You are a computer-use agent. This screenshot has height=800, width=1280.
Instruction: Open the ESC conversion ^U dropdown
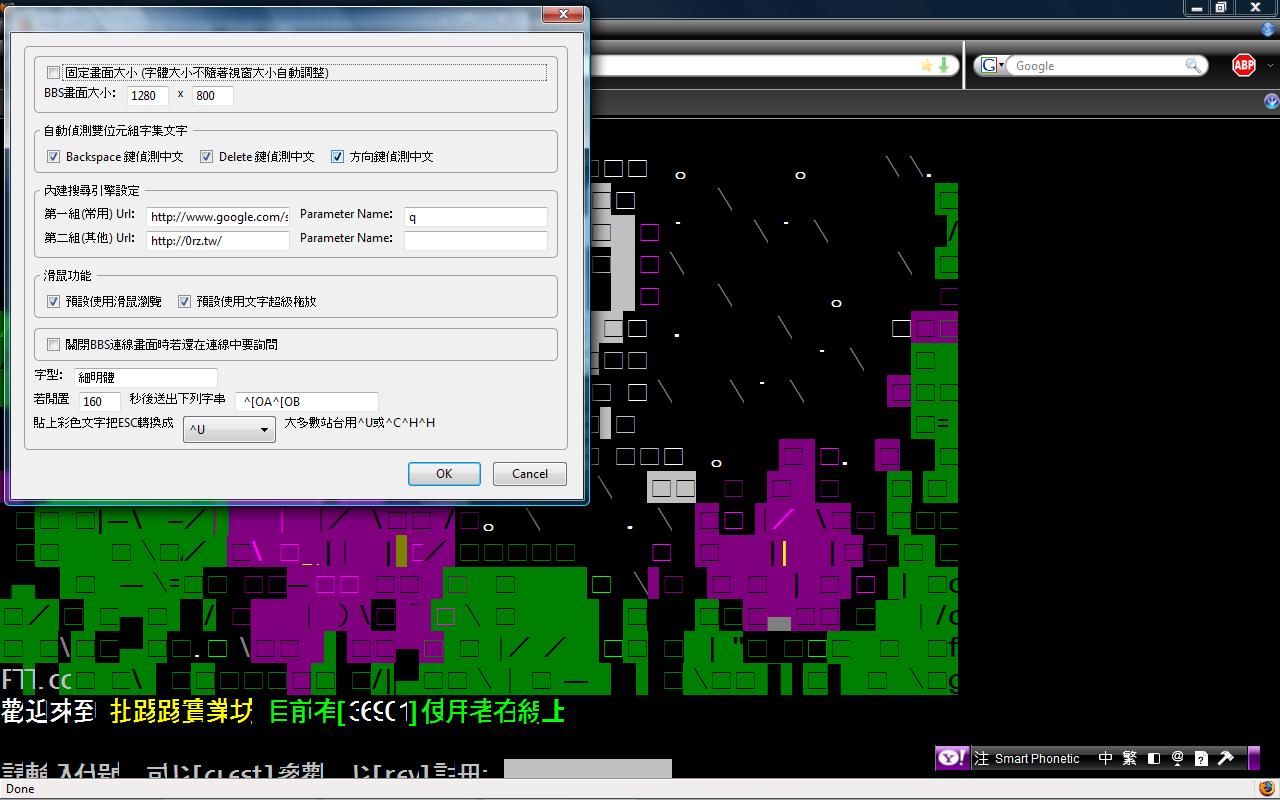(229, 429)
